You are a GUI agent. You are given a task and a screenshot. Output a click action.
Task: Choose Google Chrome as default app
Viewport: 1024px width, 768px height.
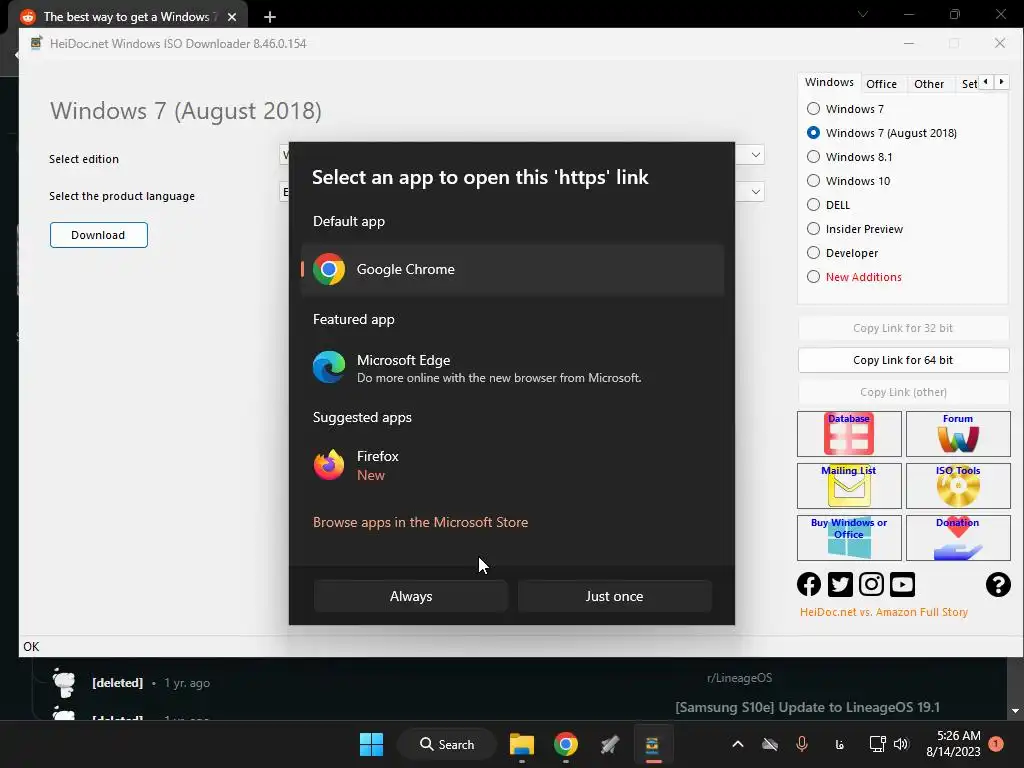pyautogui.click(x=513, y=269)
